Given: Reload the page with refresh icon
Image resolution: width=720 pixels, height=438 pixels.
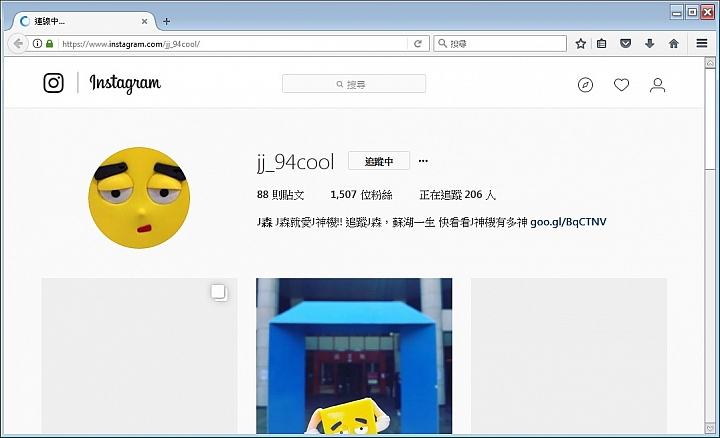Looking at the screenshot, I should click(417, 44).
